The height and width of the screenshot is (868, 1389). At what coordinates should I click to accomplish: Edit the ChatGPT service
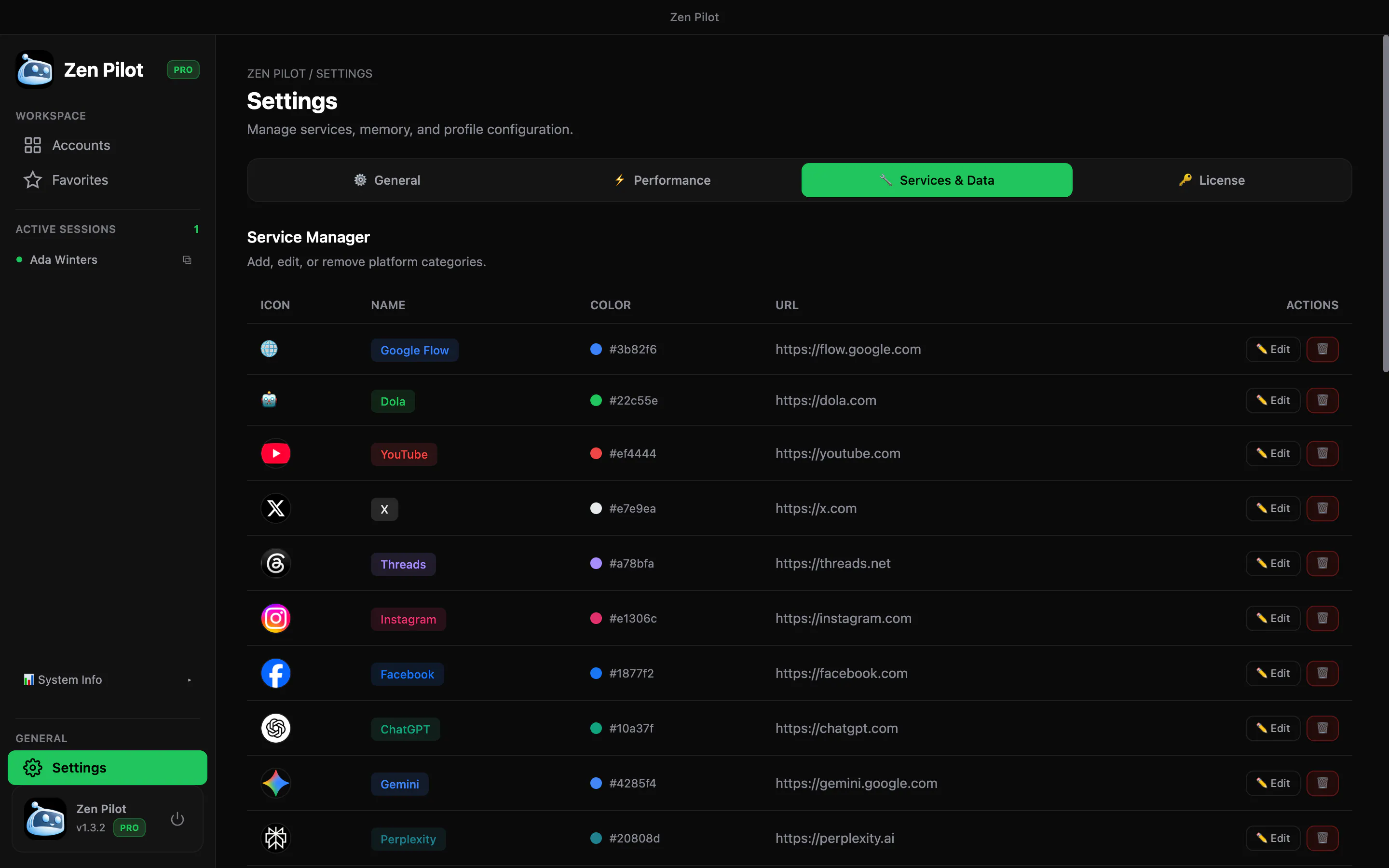(1272, 728)
